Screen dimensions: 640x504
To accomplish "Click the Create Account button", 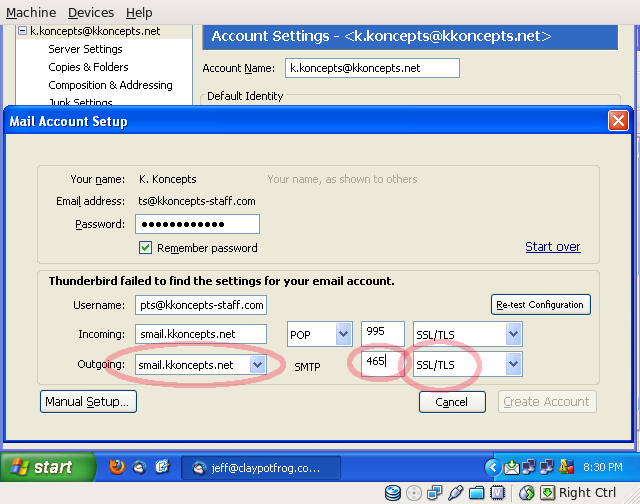I will tap(547, 402).
